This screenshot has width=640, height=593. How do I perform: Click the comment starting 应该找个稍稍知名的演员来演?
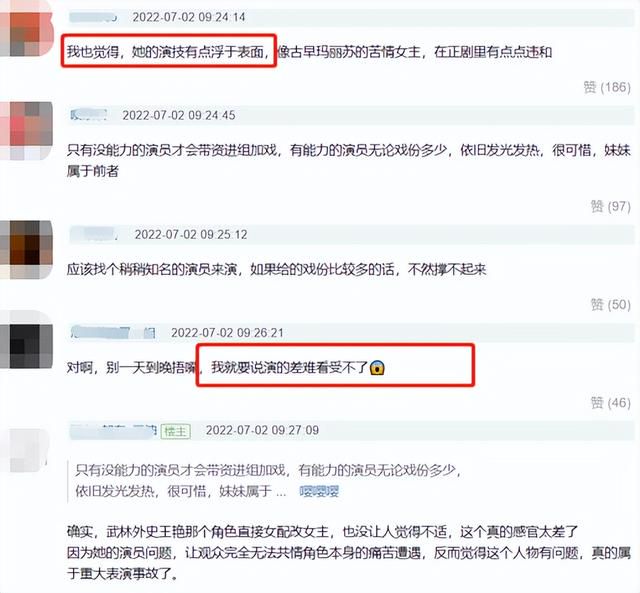tap(276, 269)
